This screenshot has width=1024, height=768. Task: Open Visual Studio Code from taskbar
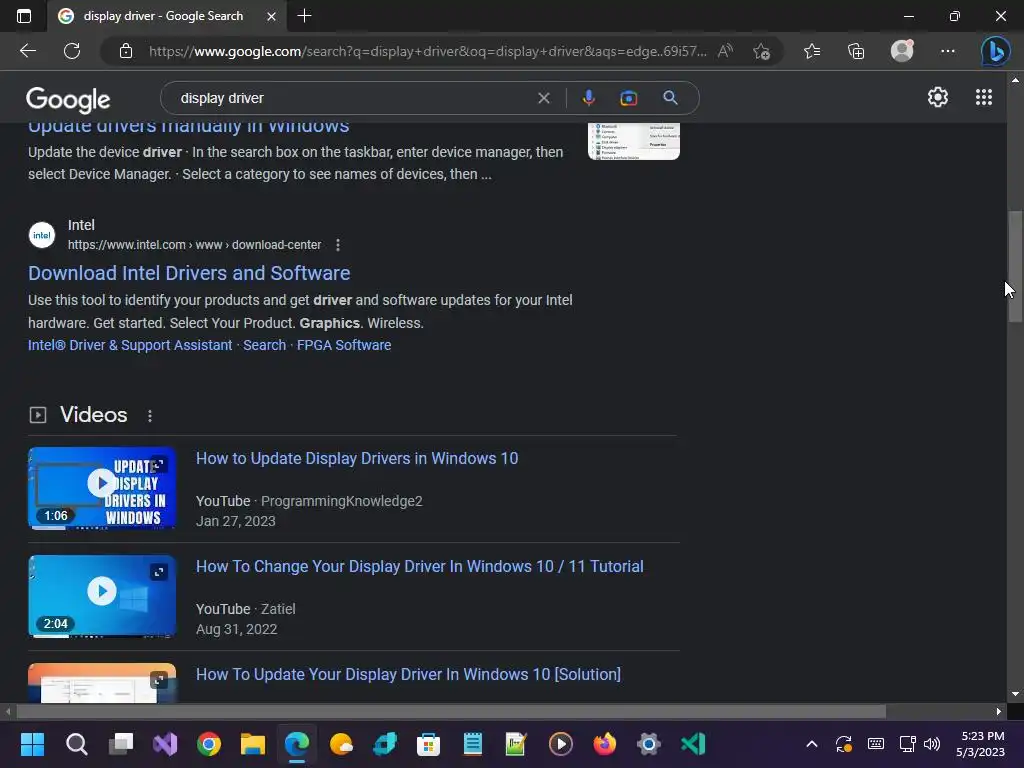coord(693,744)
